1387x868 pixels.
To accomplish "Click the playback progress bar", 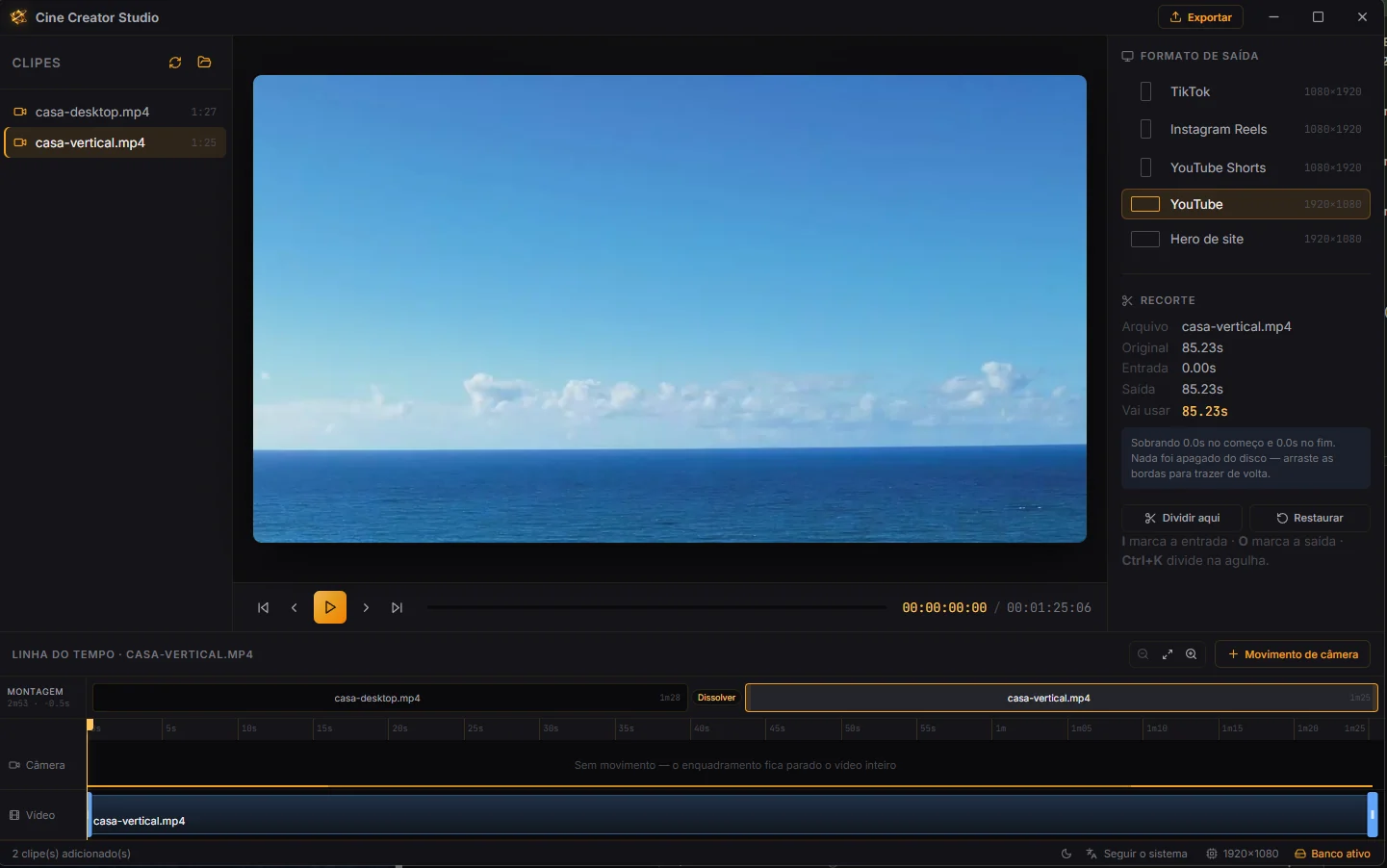I will click(x=656, y=607).
